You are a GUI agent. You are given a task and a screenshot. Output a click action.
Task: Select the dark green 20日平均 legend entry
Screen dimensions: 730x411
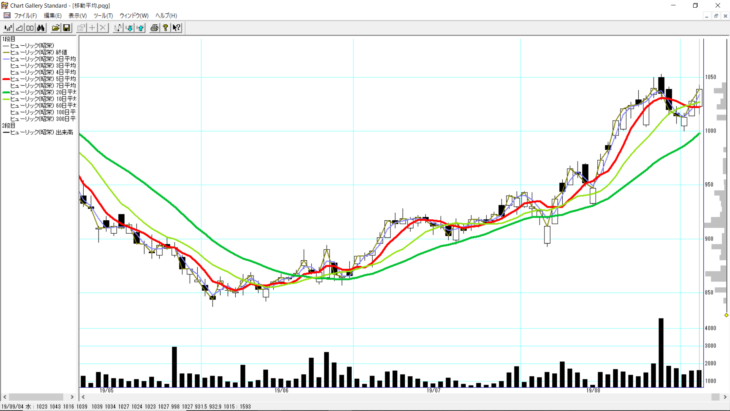(x=40, y=91)
